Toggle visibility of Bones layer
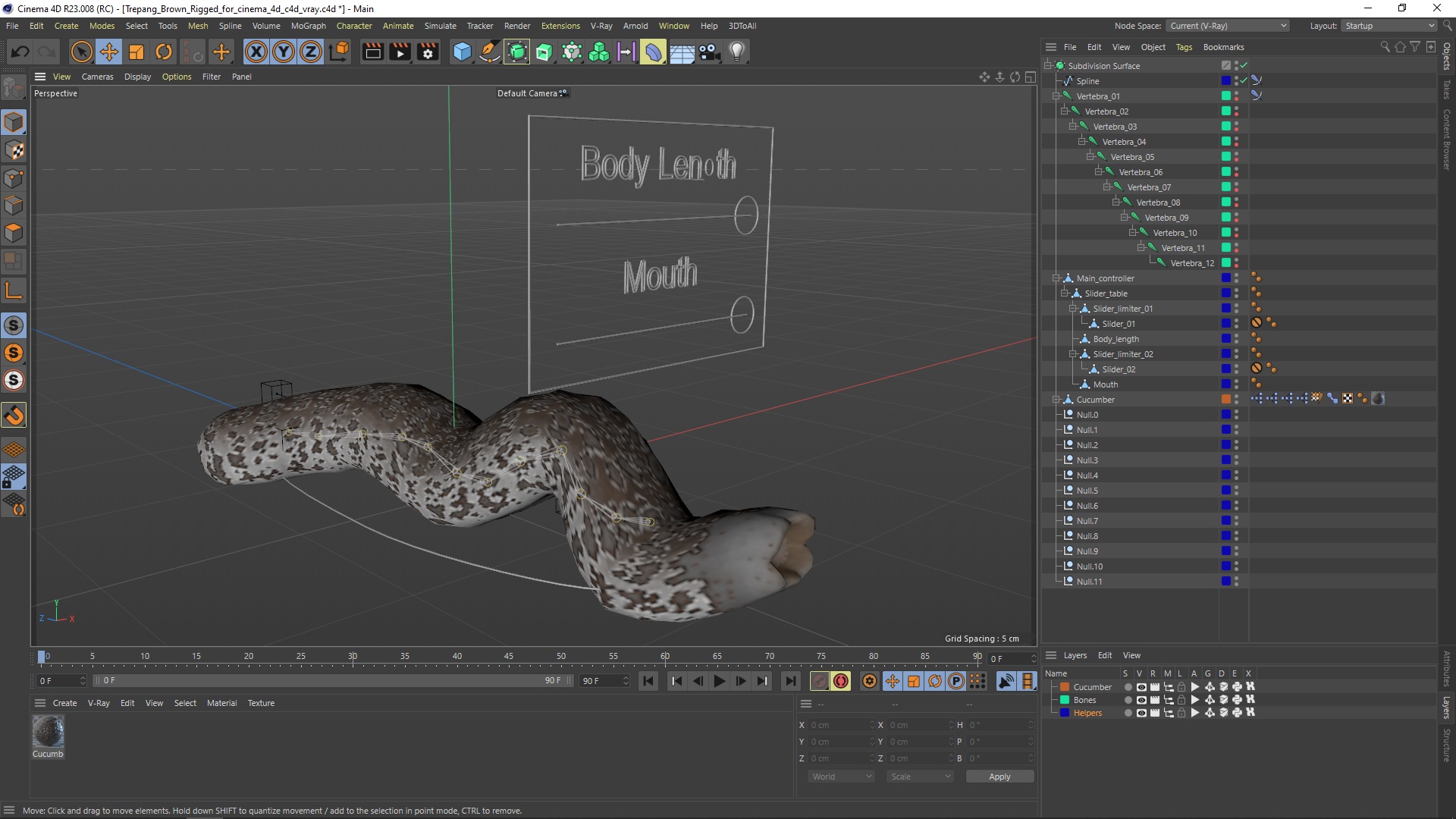Image resolution: width=1456 pixels, height=819 pixels. click(1139, 699)
